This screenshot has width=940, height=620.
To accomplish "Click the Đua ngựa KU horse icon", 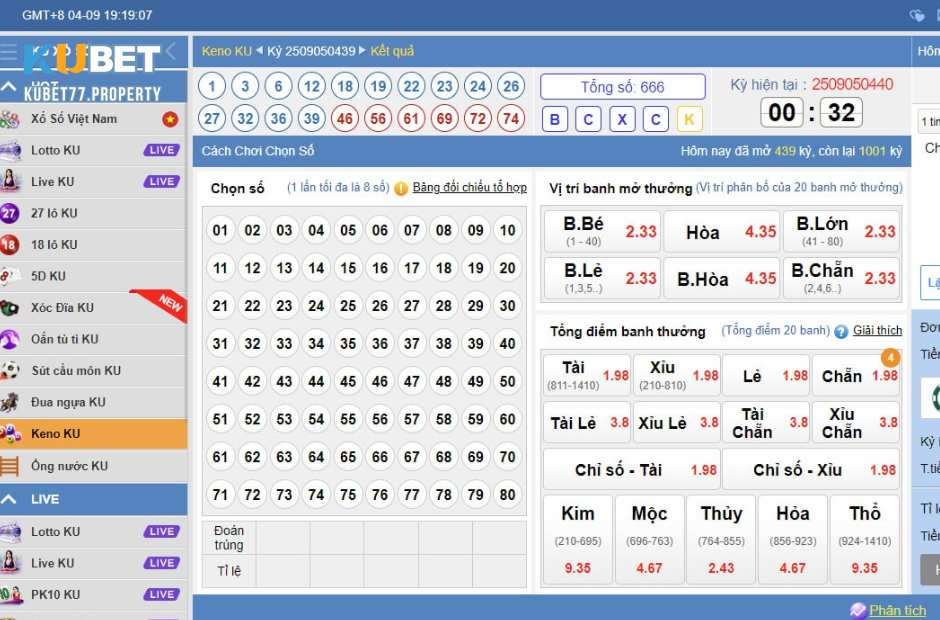I will pyautogui.click(x=9, y=402).
